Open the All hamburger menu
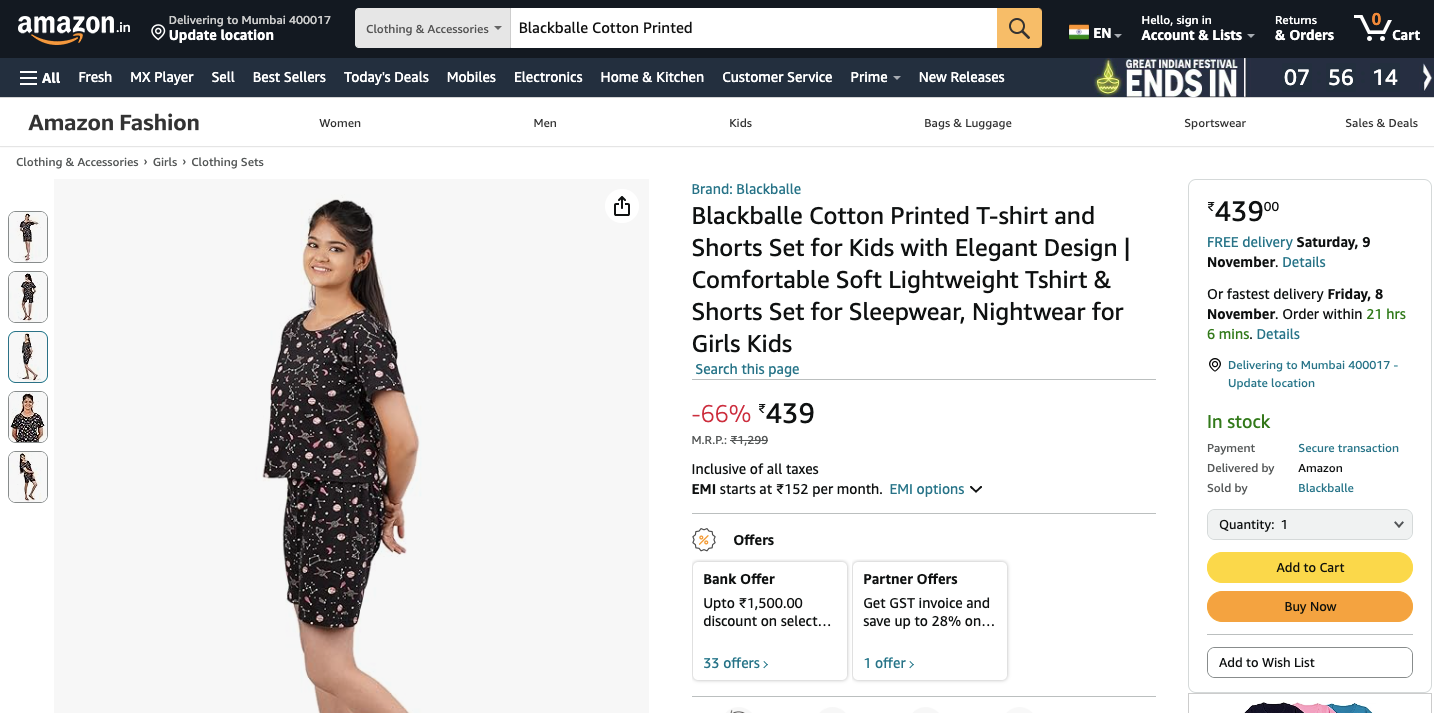1434x713 pixels. point(40,77)
